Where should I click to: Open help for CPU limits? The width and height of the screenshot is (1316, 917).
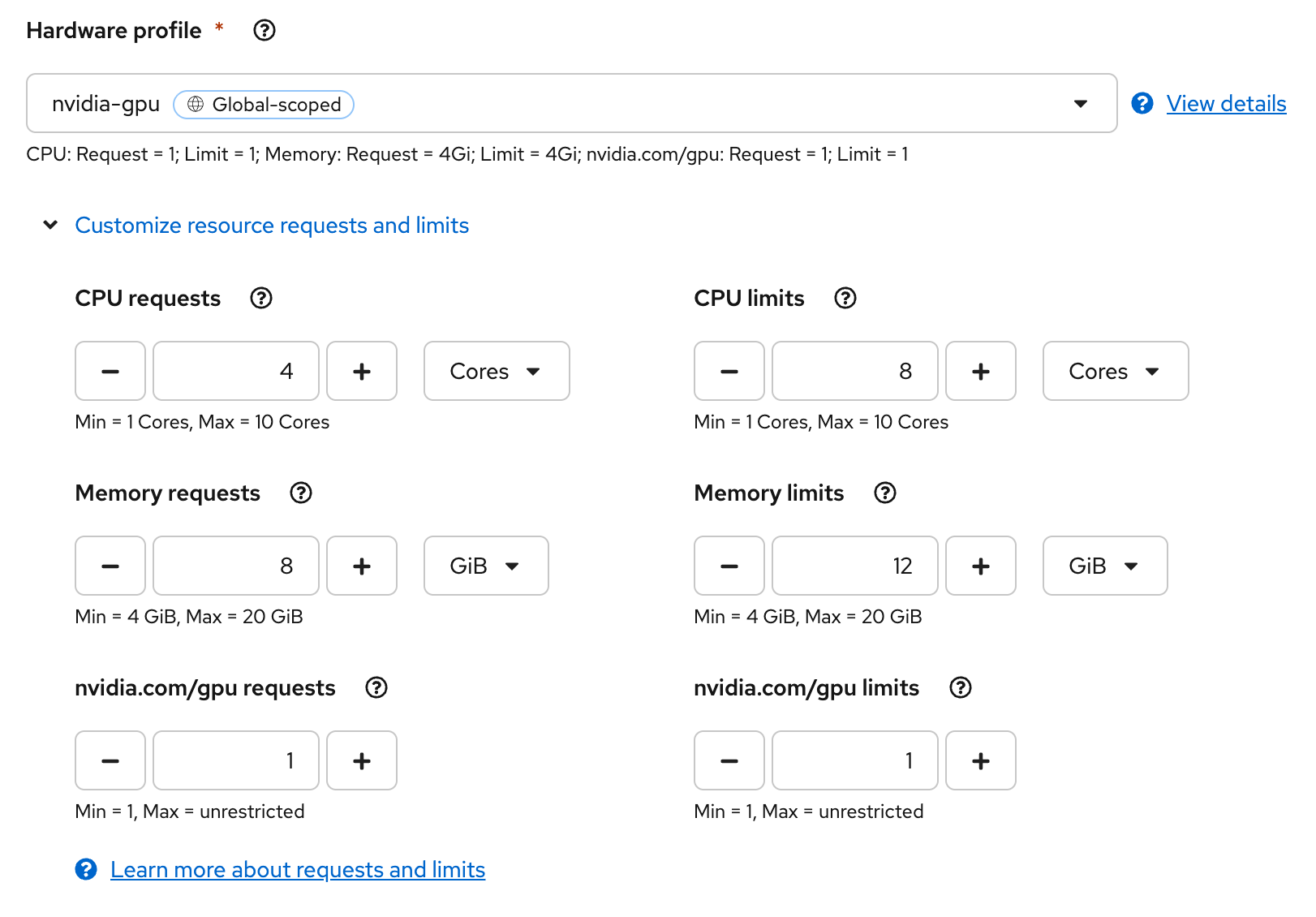[845, 299]
